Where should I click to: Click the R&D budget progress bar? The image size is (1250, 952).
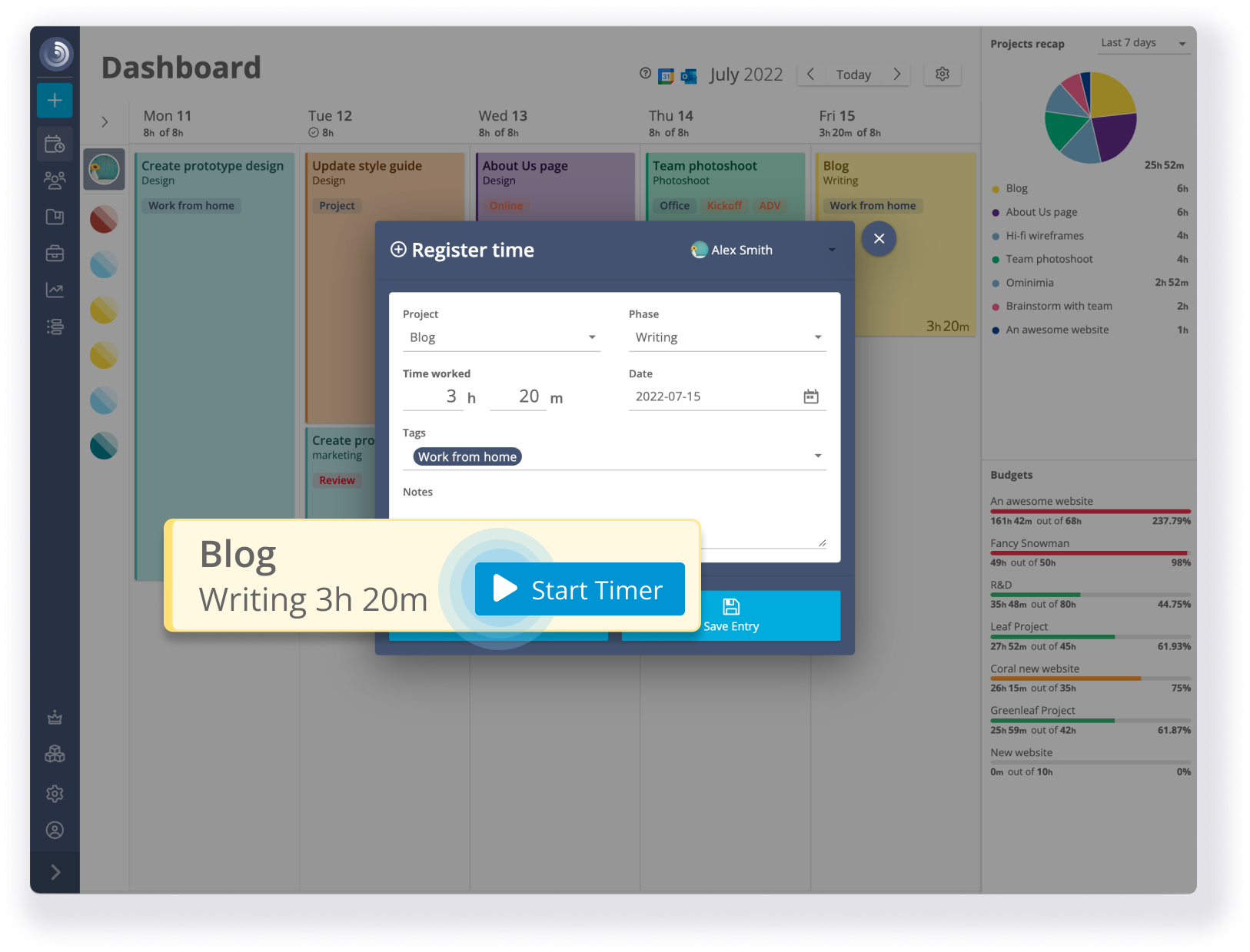[x=1090, y=595]
